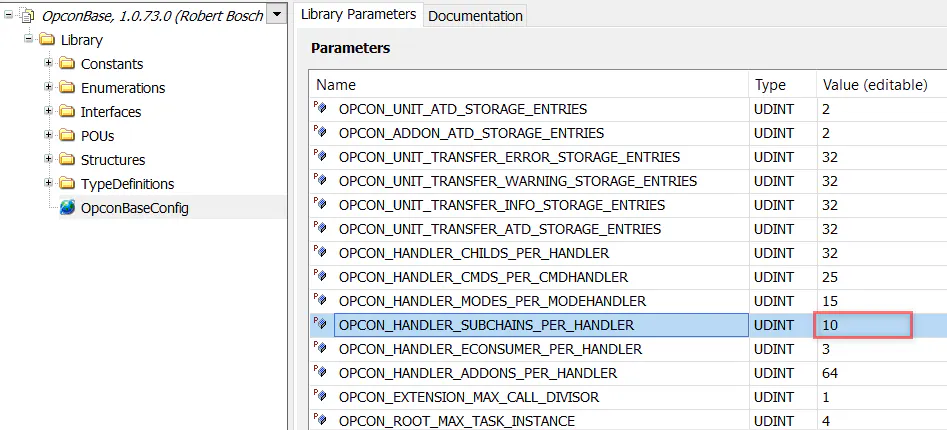Click the Library folder icon
Image resolution: width=947 pixels, height=430 pixels.
(x=47, y=40)
